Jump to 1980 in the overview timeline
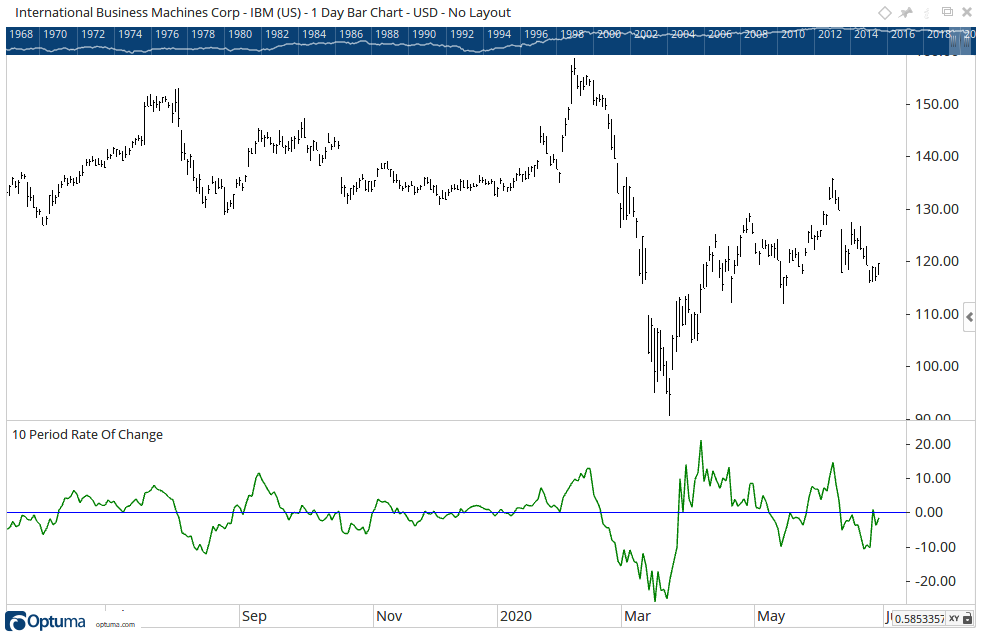Screen dimensions: 982x635 239,34
